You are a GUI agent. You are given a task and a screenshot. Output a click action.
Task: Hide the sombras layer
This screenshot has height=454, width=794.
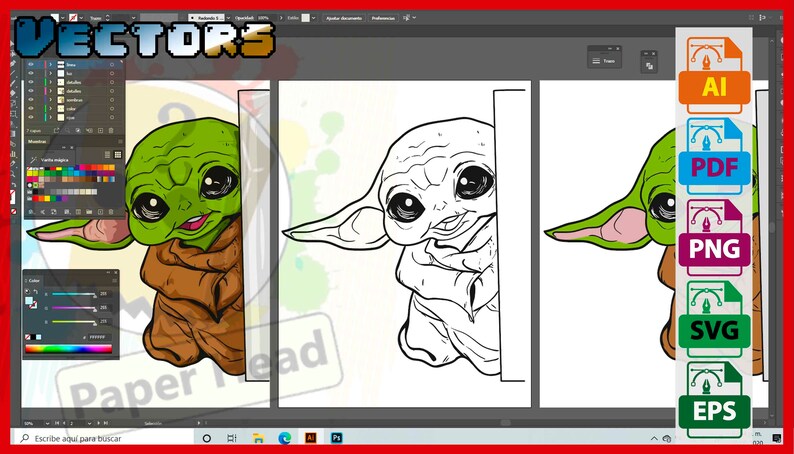tap(31, 100)
